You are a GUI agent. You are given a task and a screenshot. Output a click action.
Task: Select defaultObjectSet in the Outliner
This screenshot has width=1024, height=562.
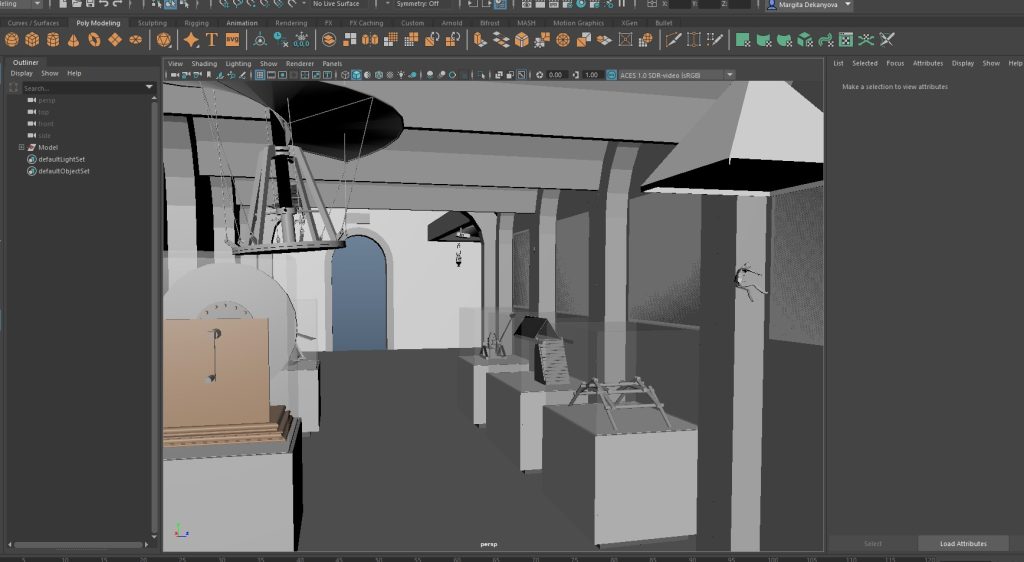[64, 171]
